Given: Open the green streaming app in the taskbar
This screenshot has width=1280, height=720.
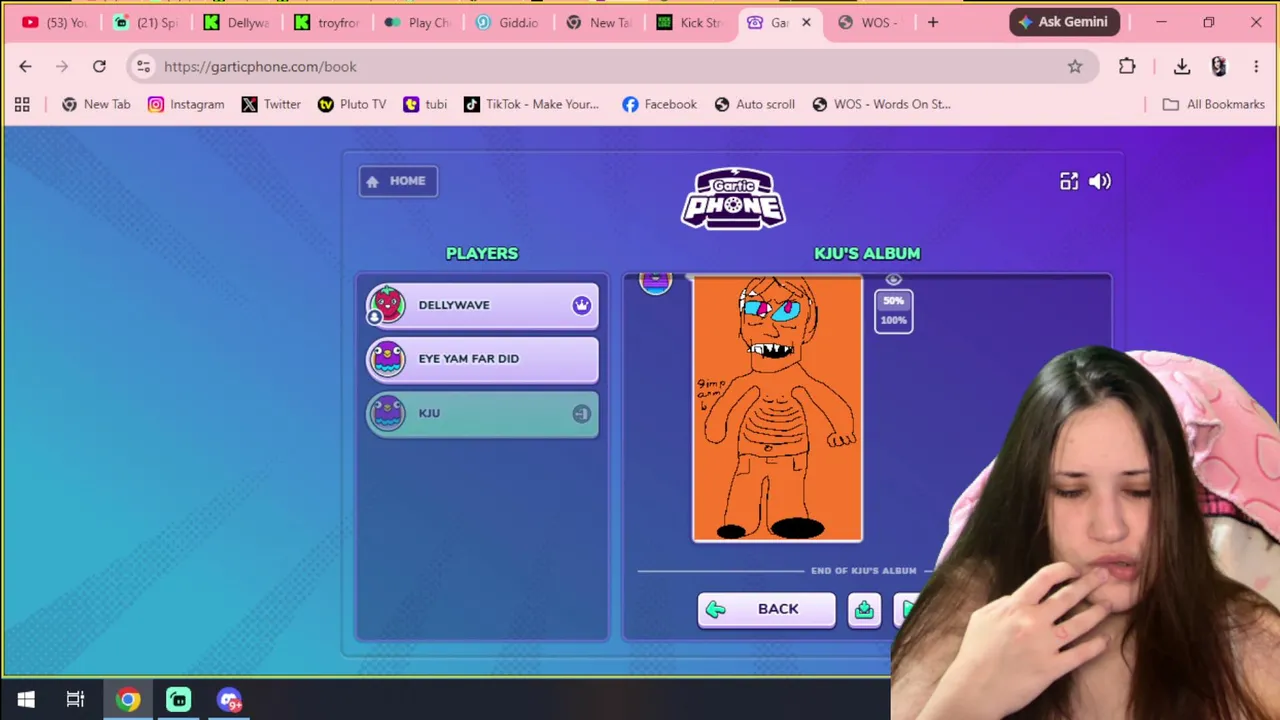Looking at the screenshot, I should 178,700.
